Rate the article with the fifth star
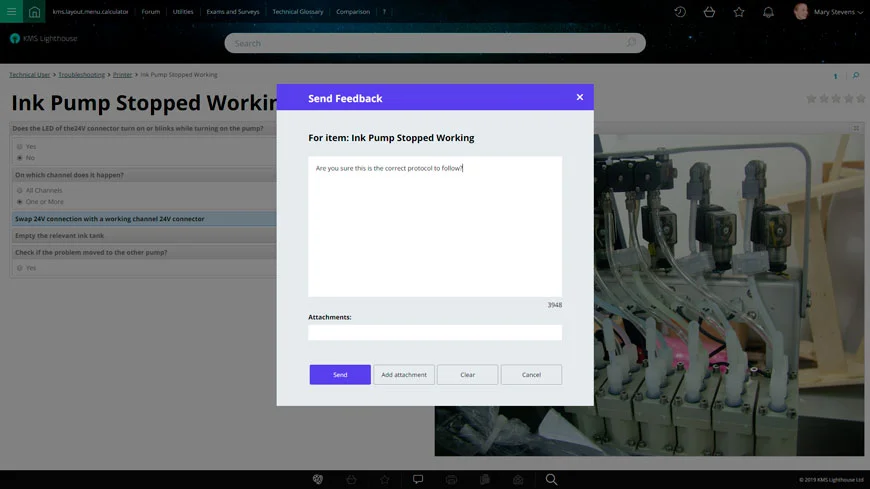The image size is (870, 489). point(861,99)
